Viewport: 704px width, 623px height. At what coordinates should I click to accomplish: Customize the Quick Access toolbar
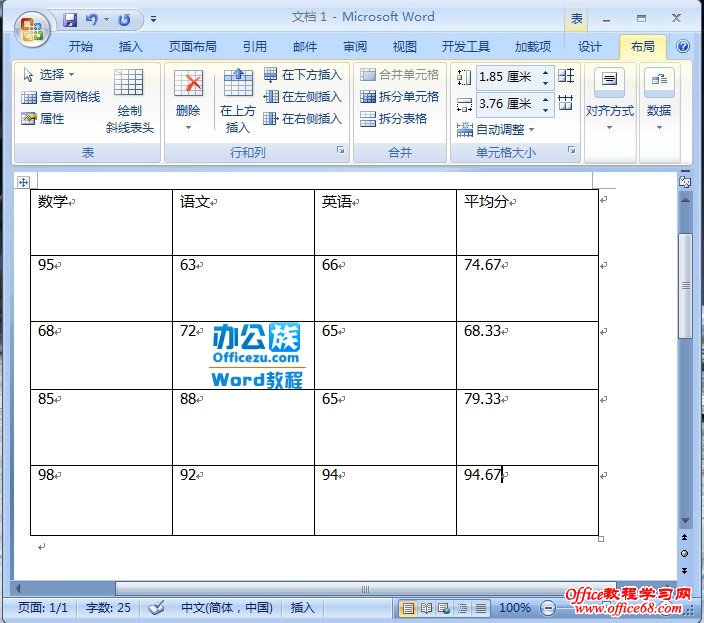click(154, 19)
